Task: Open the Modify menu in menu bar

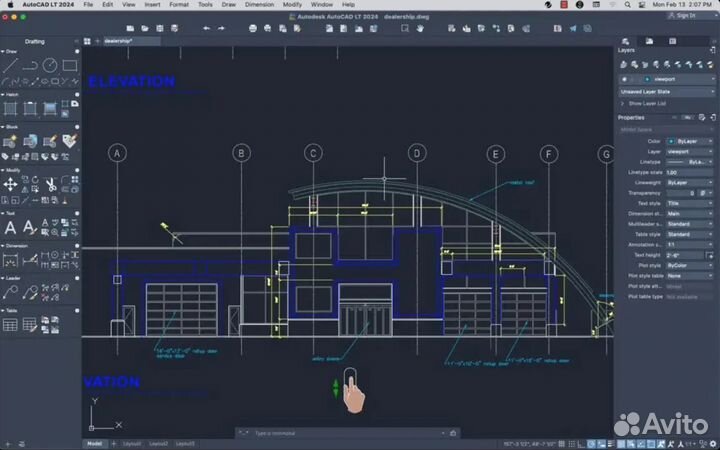Action: pyautogui.click(x=292, y=5)
